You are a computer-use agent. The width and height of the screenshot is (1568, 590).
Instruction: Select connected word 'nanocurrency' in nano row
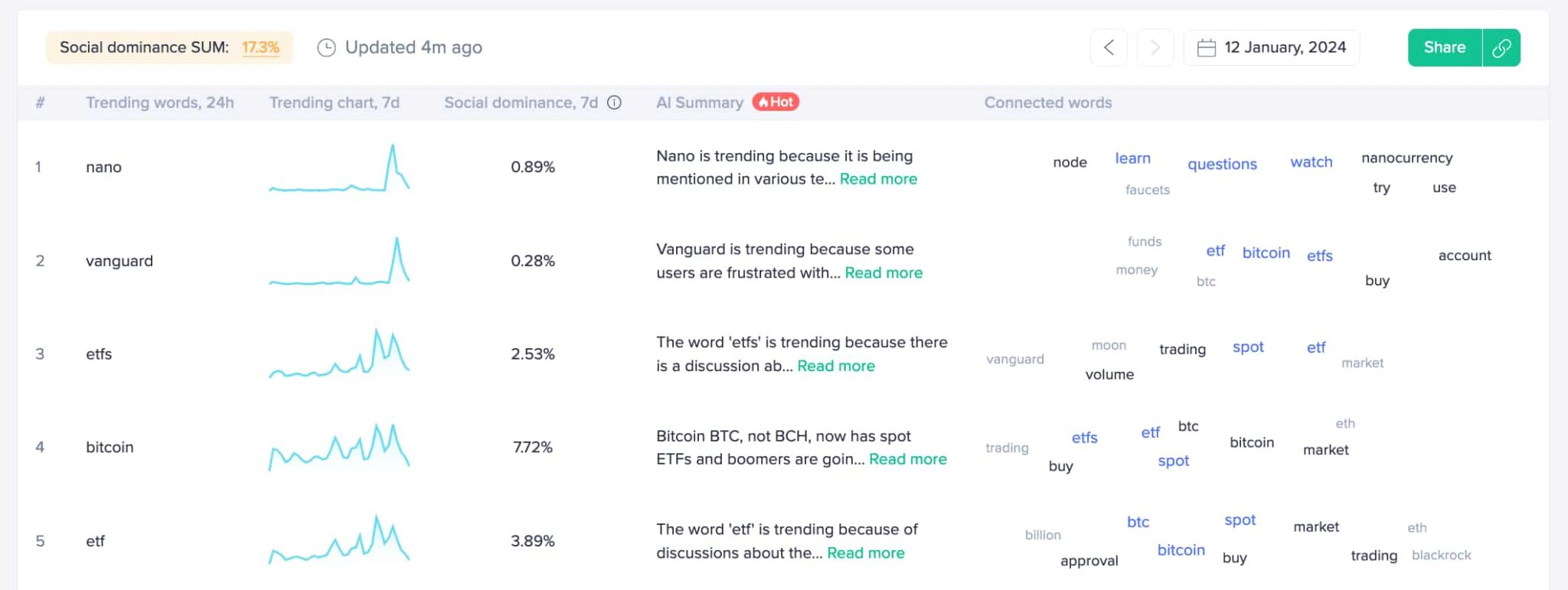tap(1406, 158)
